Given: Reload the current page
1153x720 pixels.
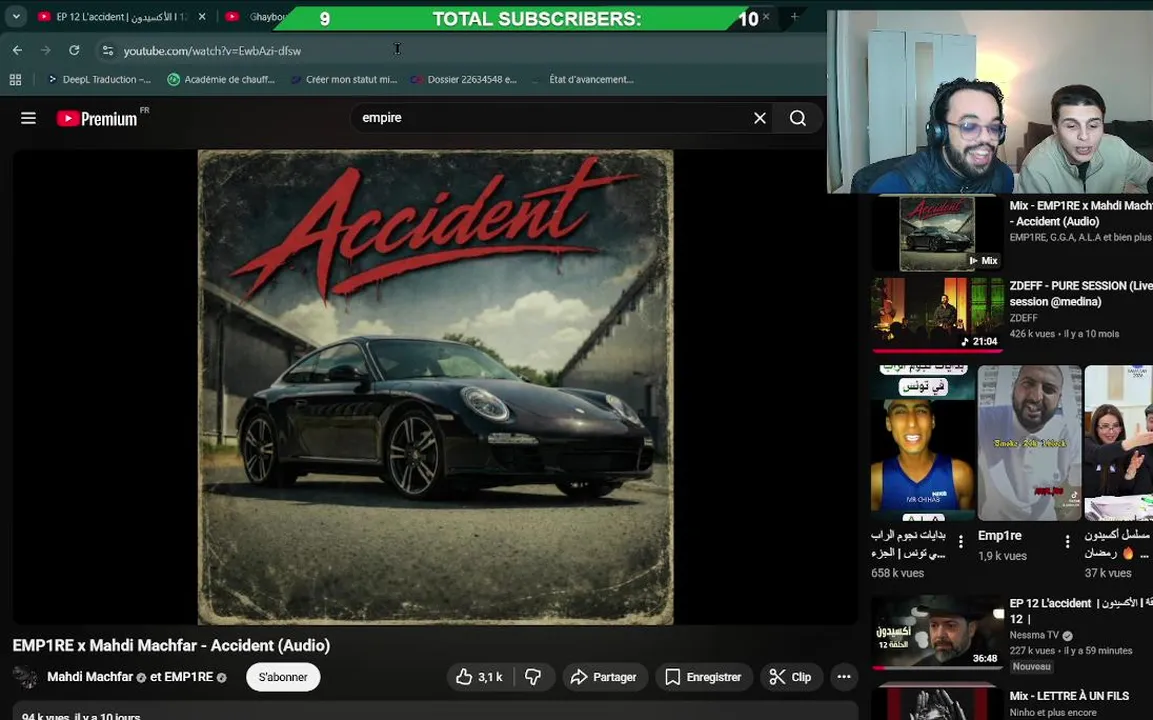Looking at the screenshot, I should click(74, 50).
